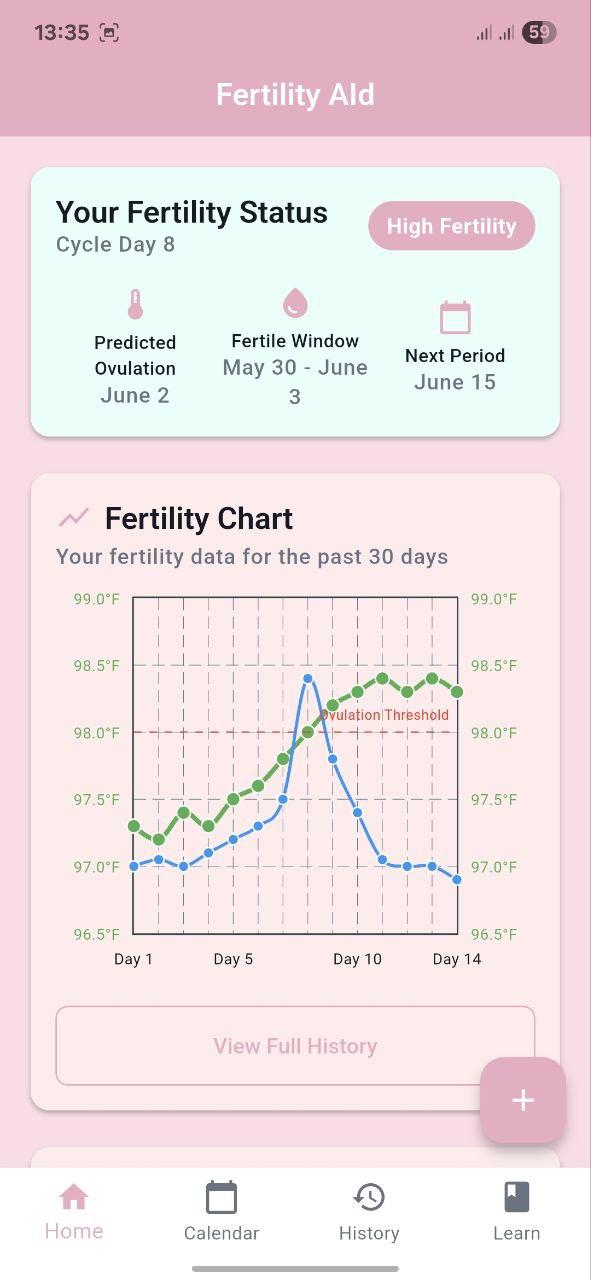Click the High Fertility badge
Image resolution: width=591 pixels, height=1280 pixels.
[x=452, y=226]
